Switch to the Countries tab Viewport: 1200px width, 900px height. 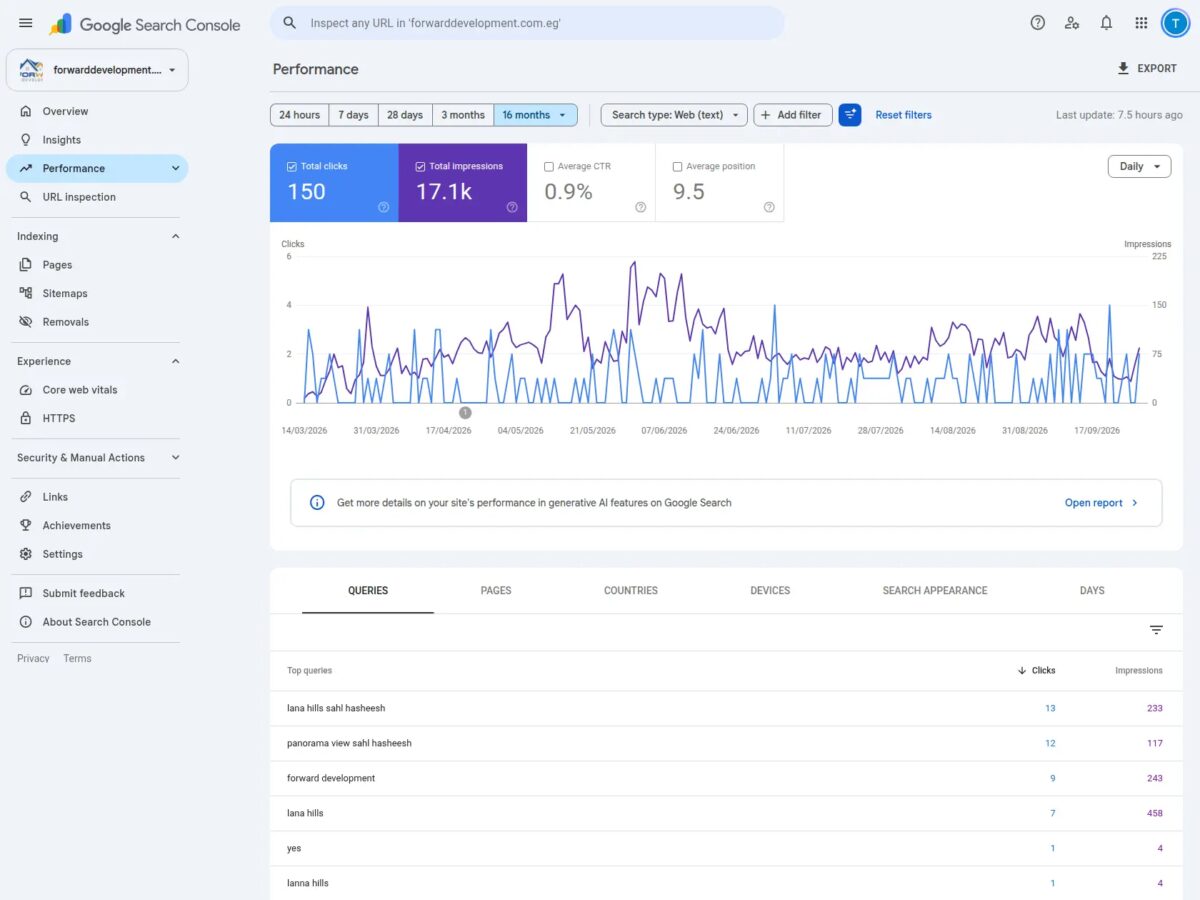631,591
